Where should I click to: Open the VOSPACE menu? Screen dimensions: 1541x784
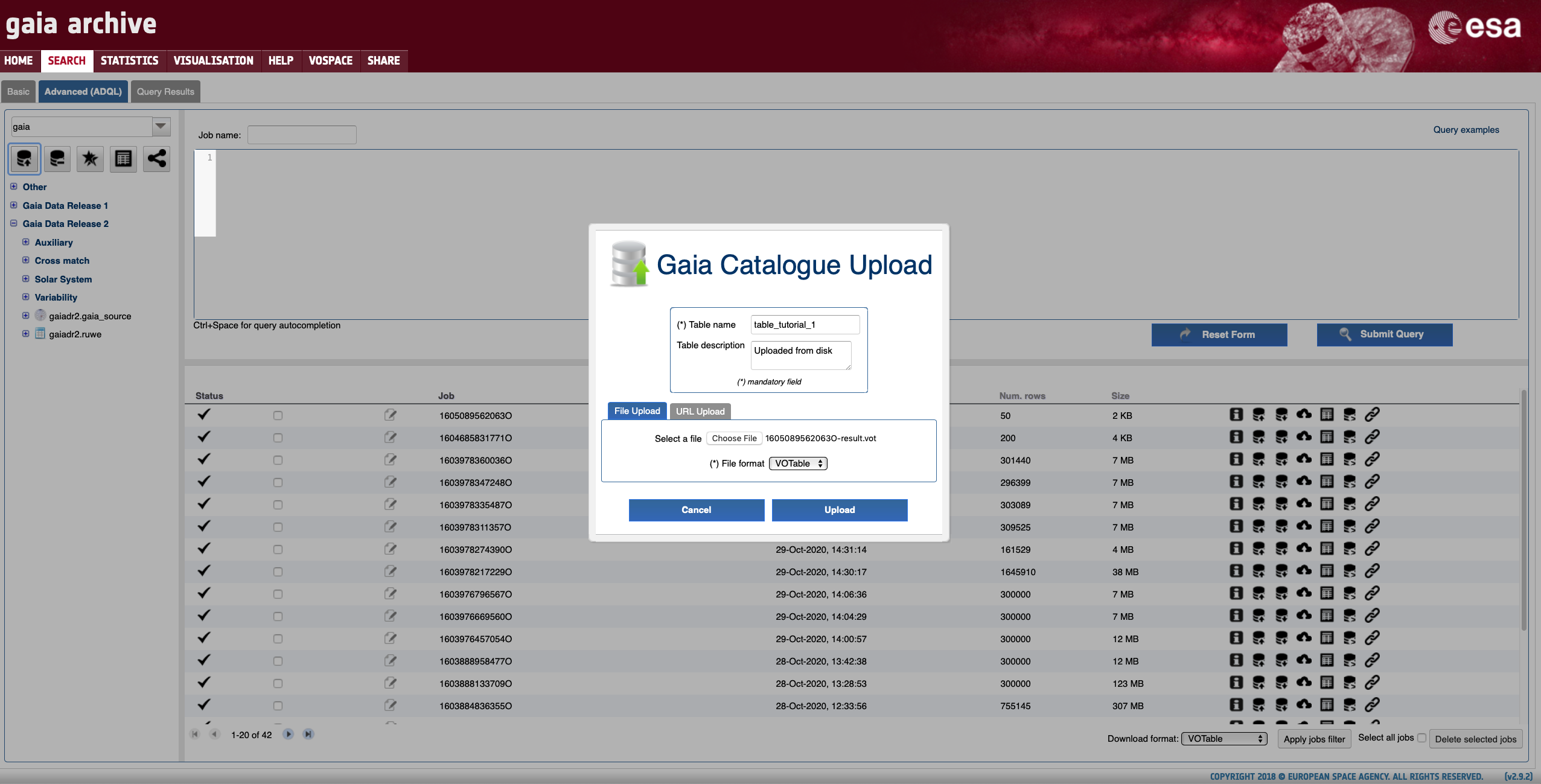(331, 60)
